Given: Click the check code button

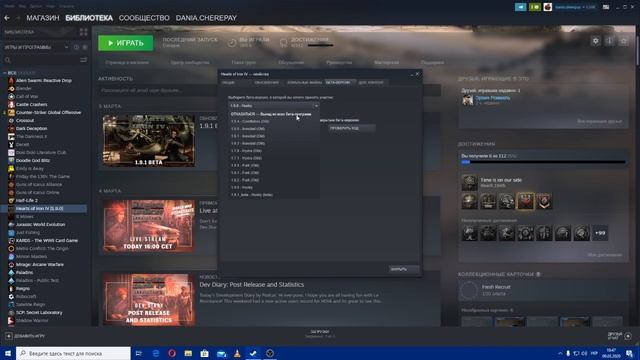Looking at the screenshot, I should [352, 128].
